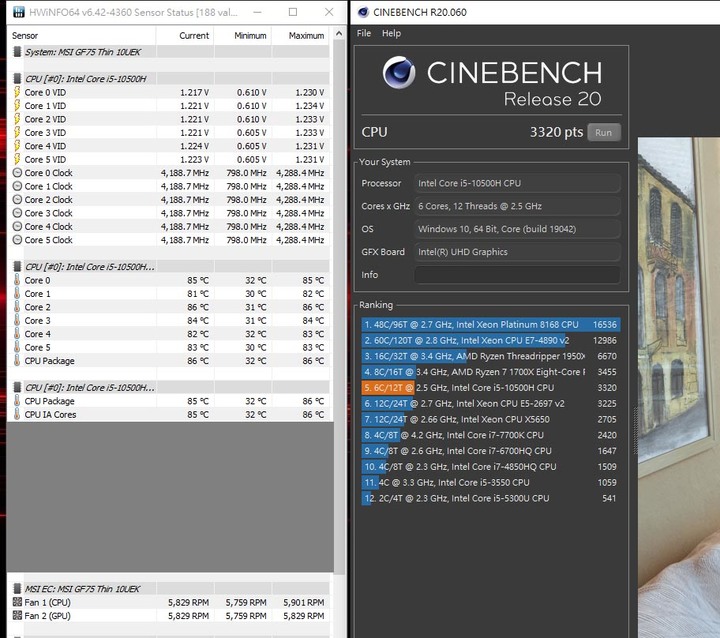Click the clock icon beside Core 5 Clock
The width and height of the screenshot is (720, 638).
coord(17,240)
